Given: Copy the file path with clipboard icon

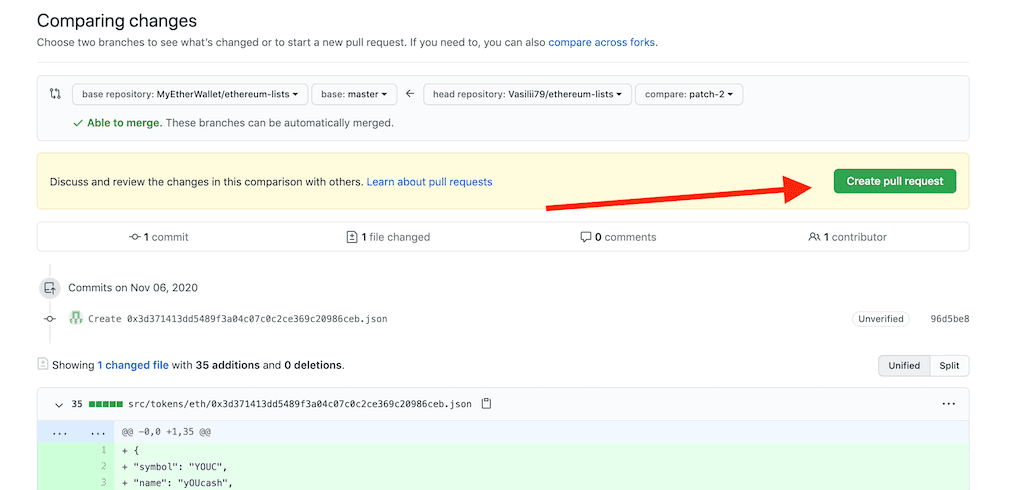Looking at the screenshot, I should (486, 404).
